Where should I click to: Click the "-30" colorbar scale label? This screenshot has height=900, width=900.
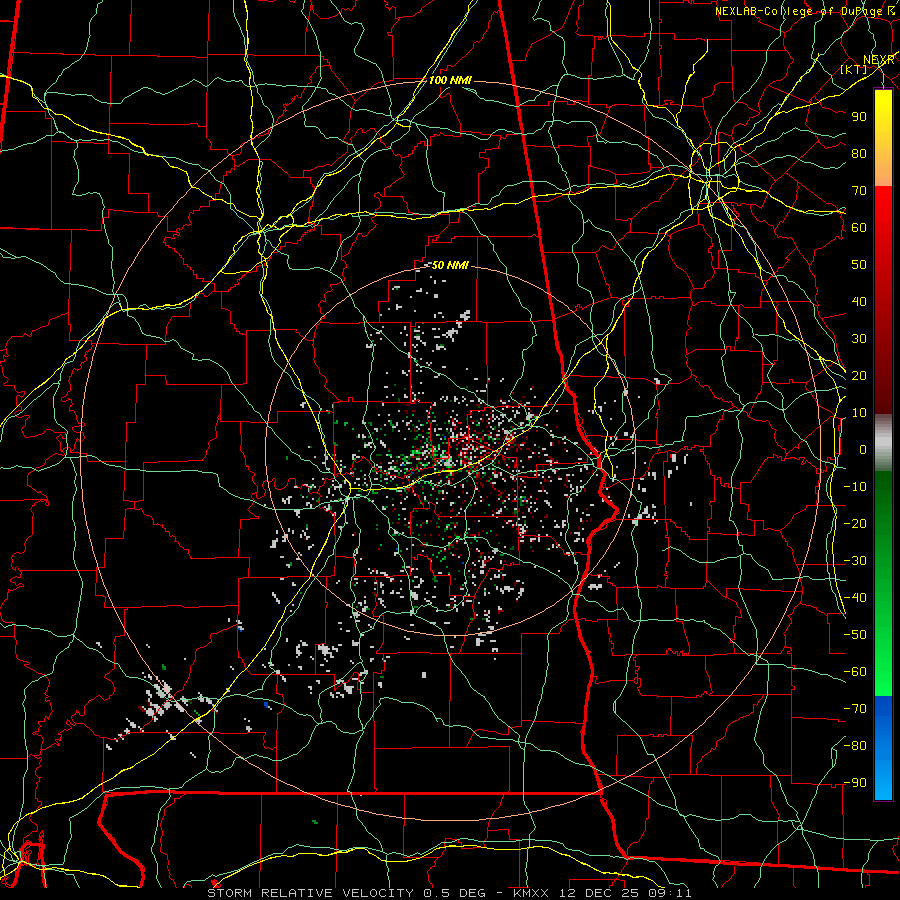pyautogui.click(x=855, y=561)
